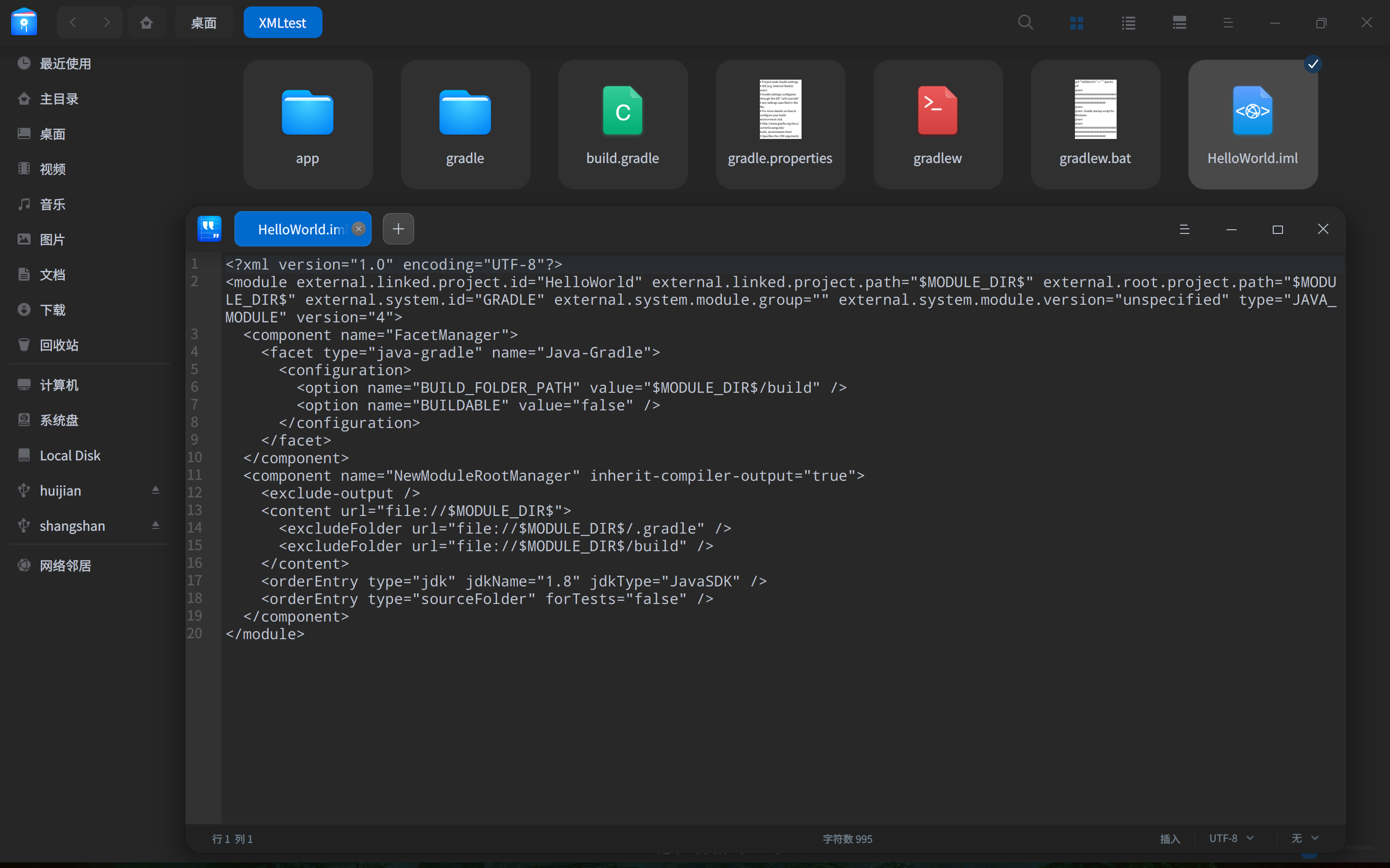The width and height of the screenshot is (1390, 868).
Task: Open the text editor hamburger menu
Action: 1184,230
